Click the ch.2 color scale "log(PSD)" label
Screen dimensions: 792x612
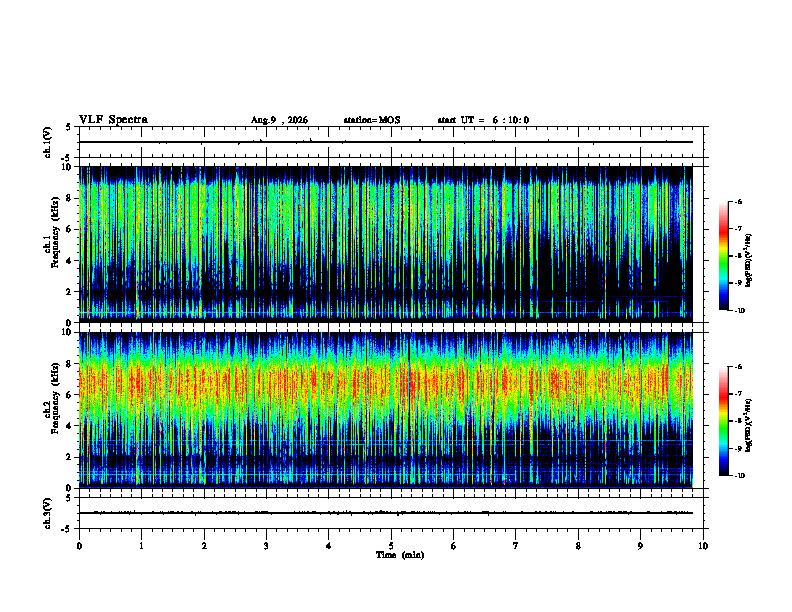[x=750, y=425]
